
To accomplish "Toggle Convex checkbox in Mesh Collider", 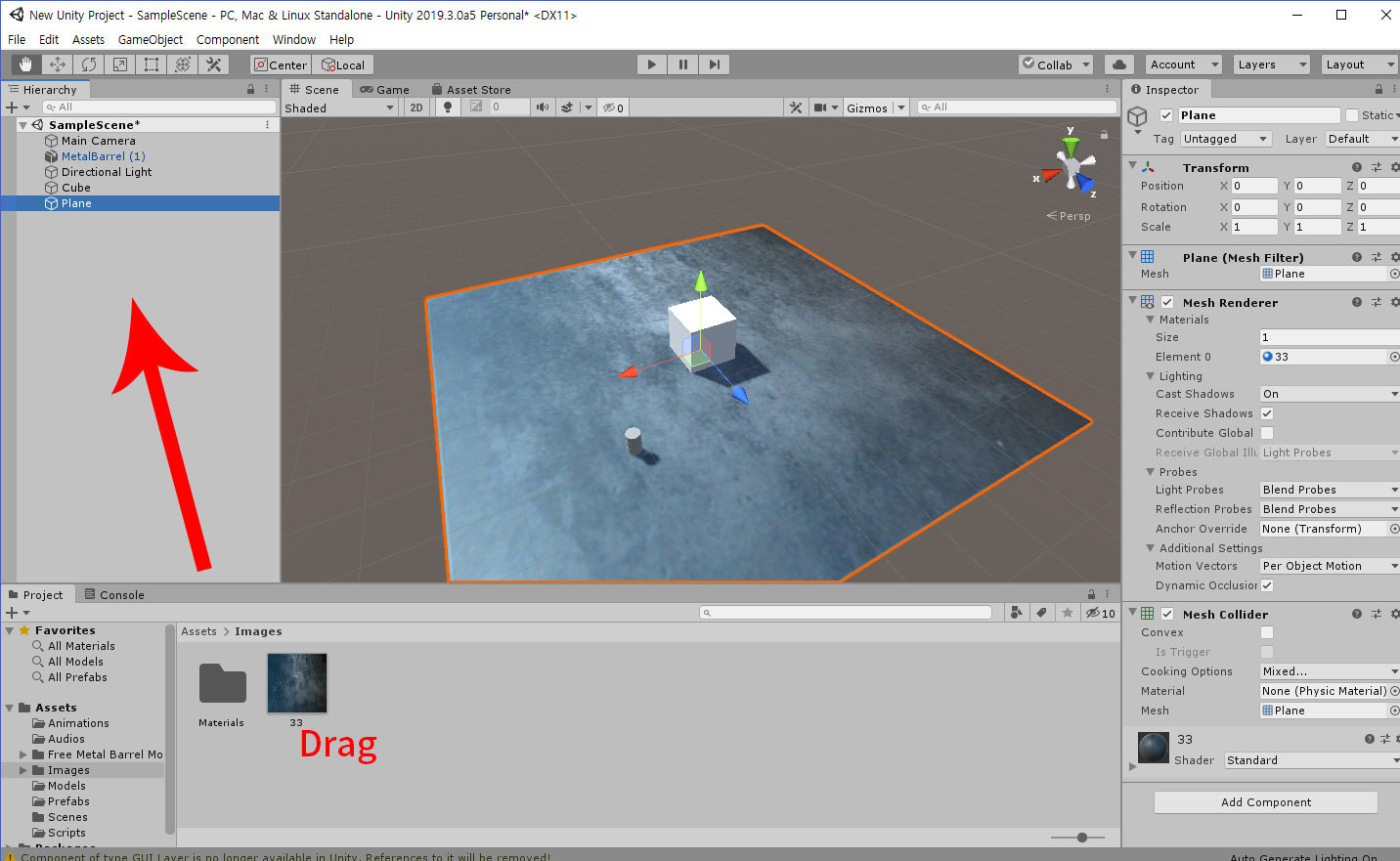I will (1267, 632).
